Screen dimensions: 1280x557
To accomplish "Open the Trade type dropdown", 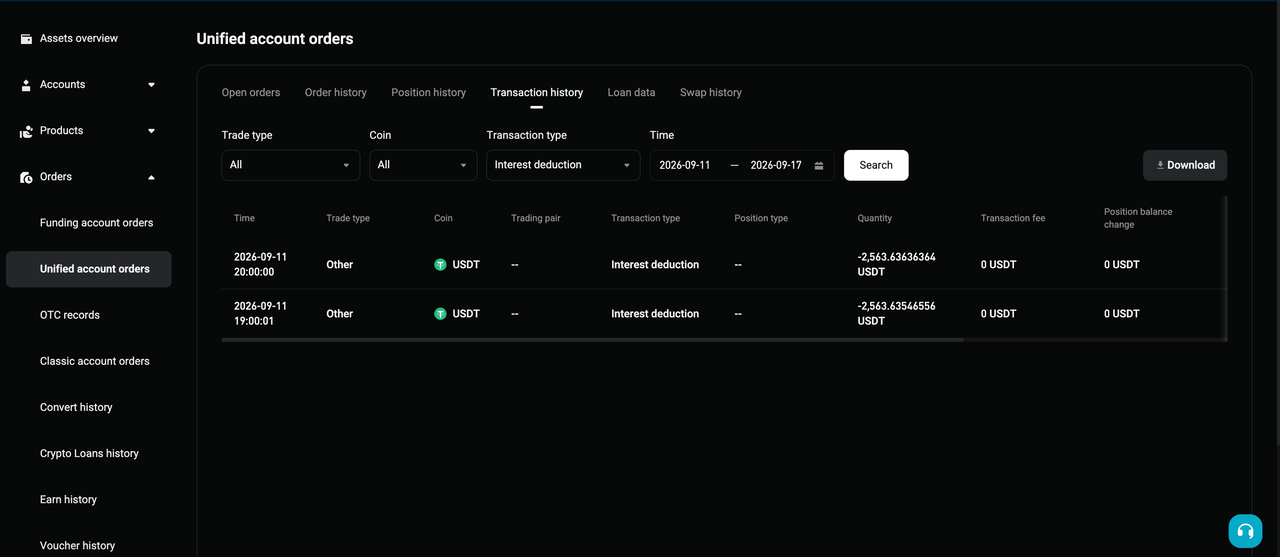I will [x=291, y=165].
